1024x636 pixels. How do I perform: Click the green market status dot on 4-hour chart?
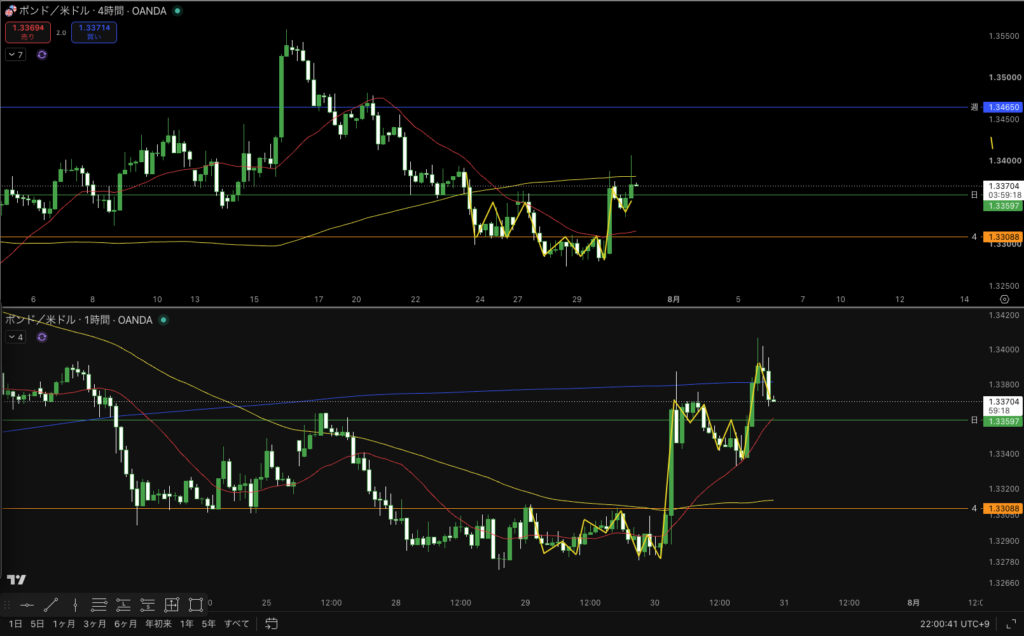(x=177, y=11)
